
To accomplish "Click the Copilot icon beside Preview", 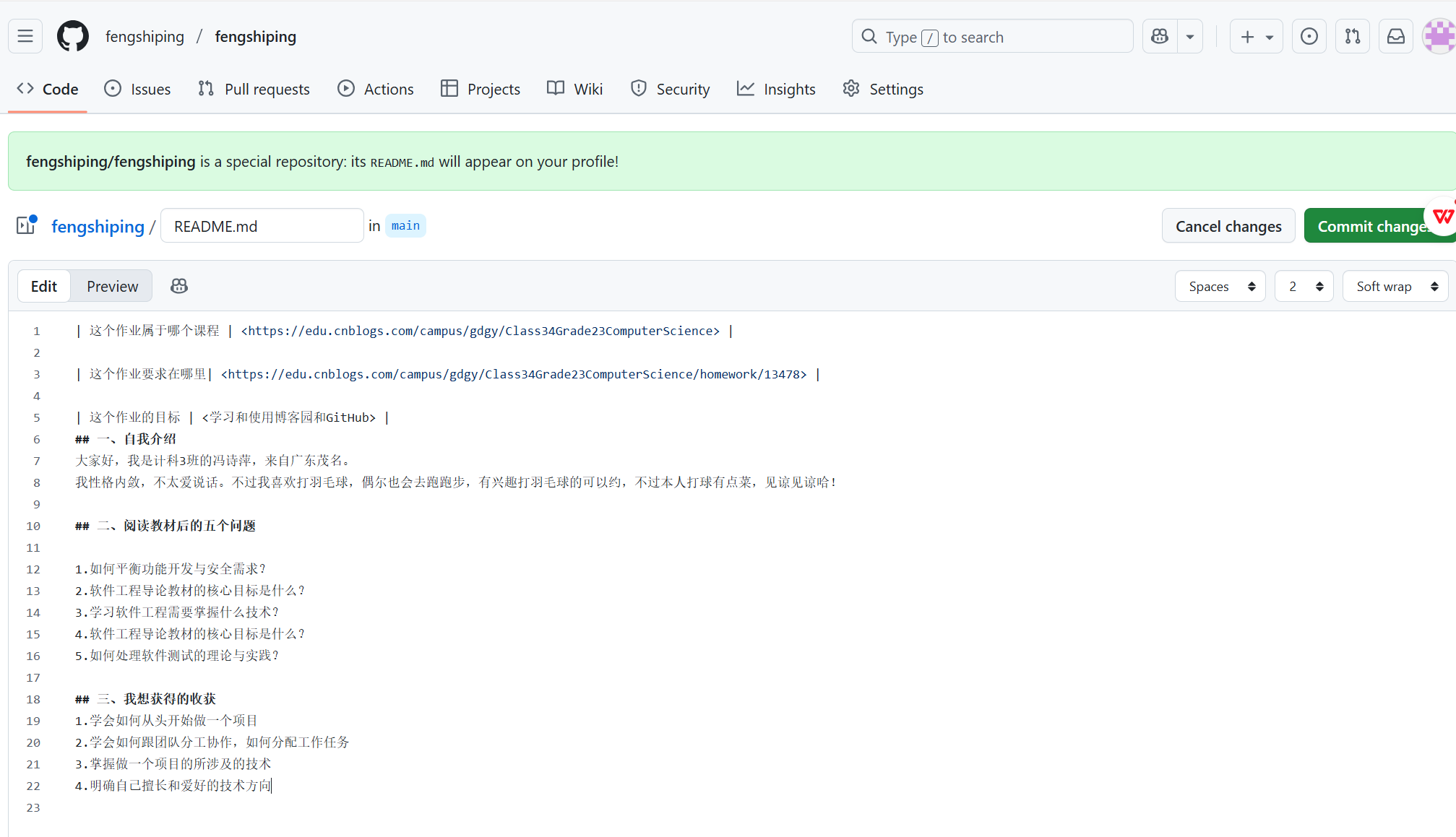I will tap(179, 286).
